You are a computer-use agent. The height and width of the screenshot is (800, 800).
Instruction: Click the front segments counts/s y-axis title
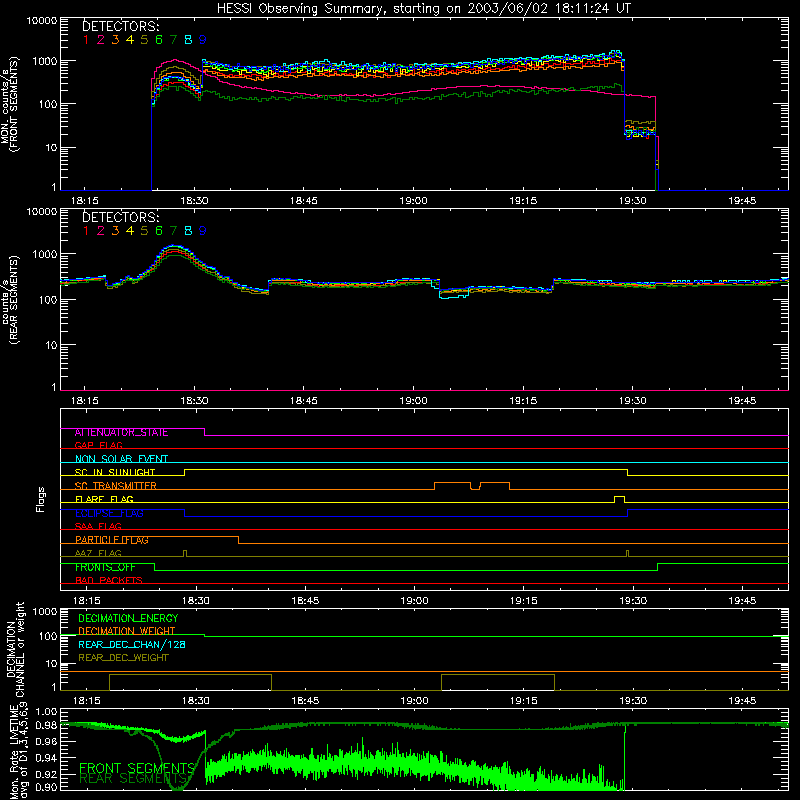10,104
